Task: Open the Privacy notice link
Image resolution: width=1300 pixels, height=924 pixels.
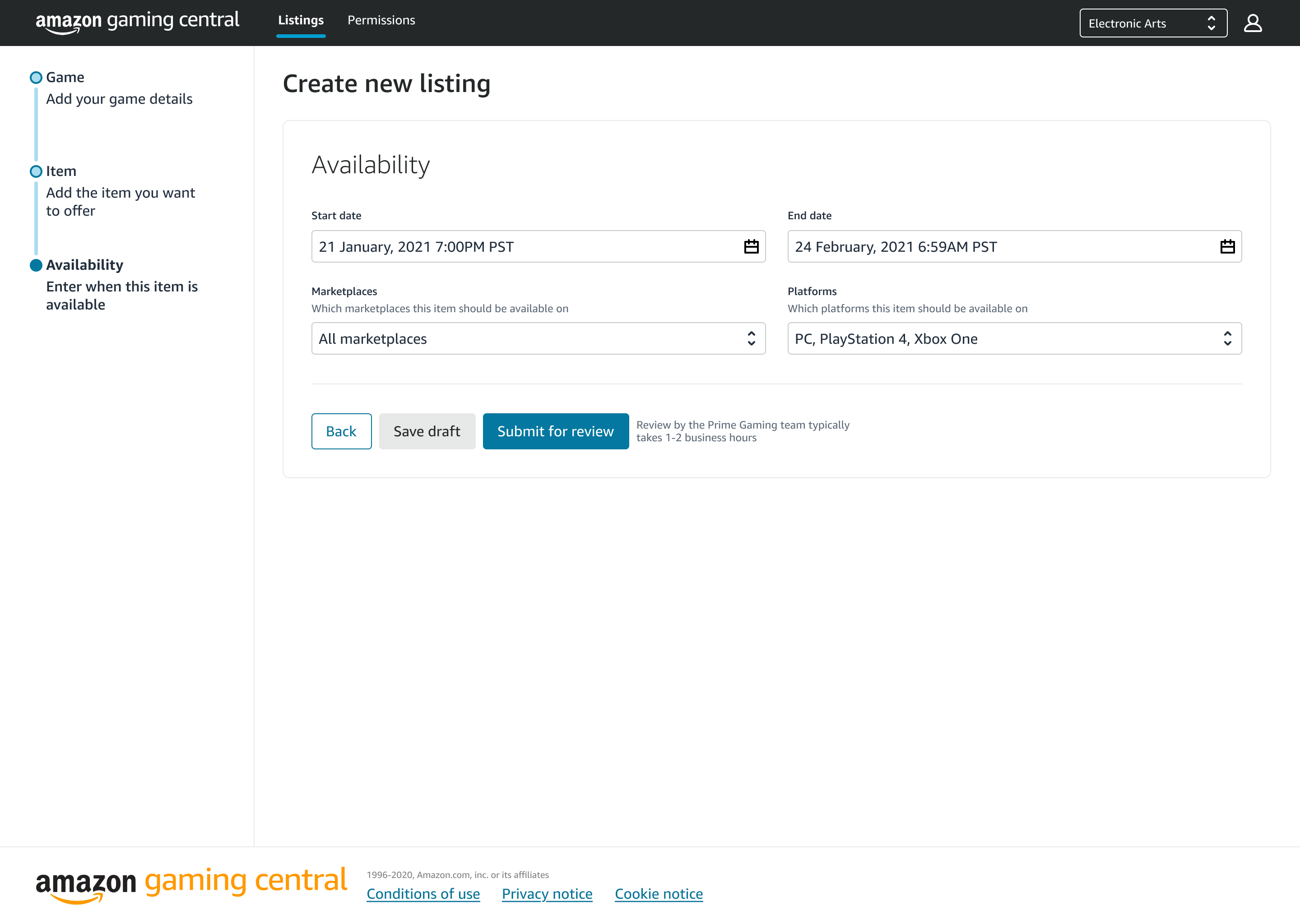Action: (x=547, y=894)
